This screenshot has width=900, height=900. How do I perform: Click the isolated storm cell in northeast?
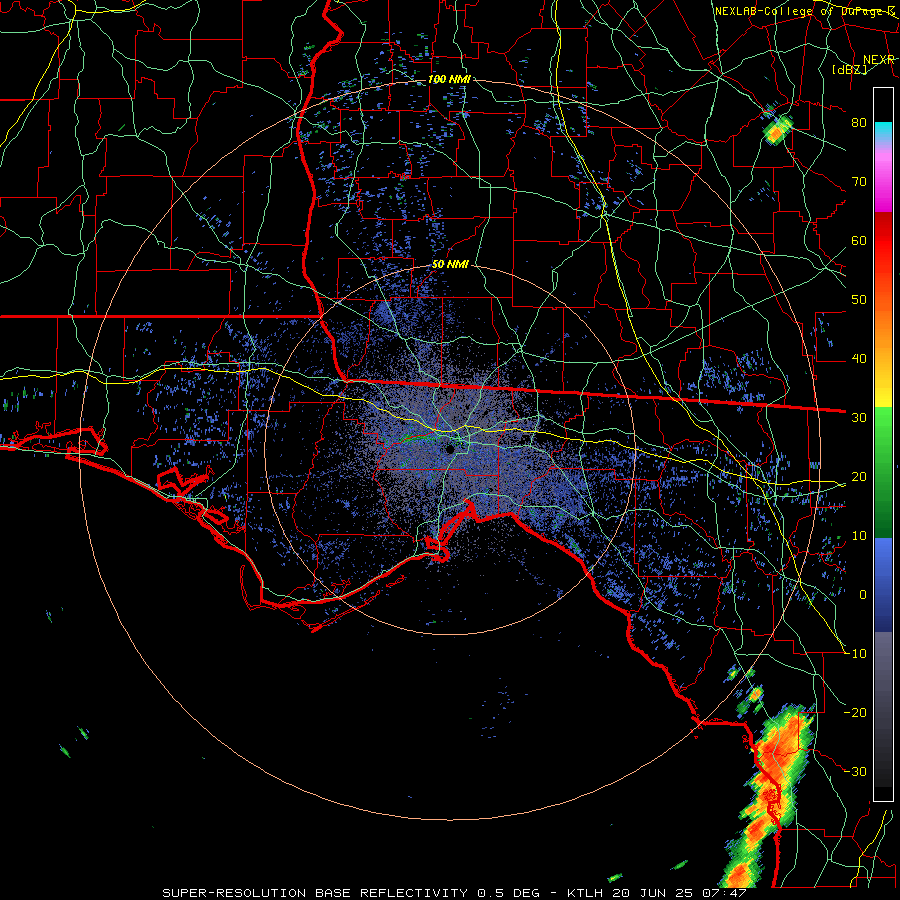[x=777, y=130]
